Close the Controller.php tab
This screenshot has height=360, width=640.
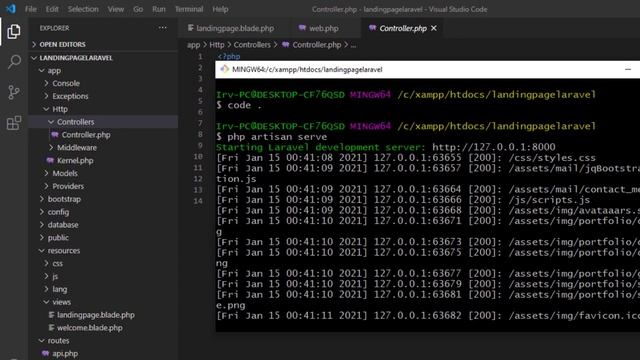point(434,28)
